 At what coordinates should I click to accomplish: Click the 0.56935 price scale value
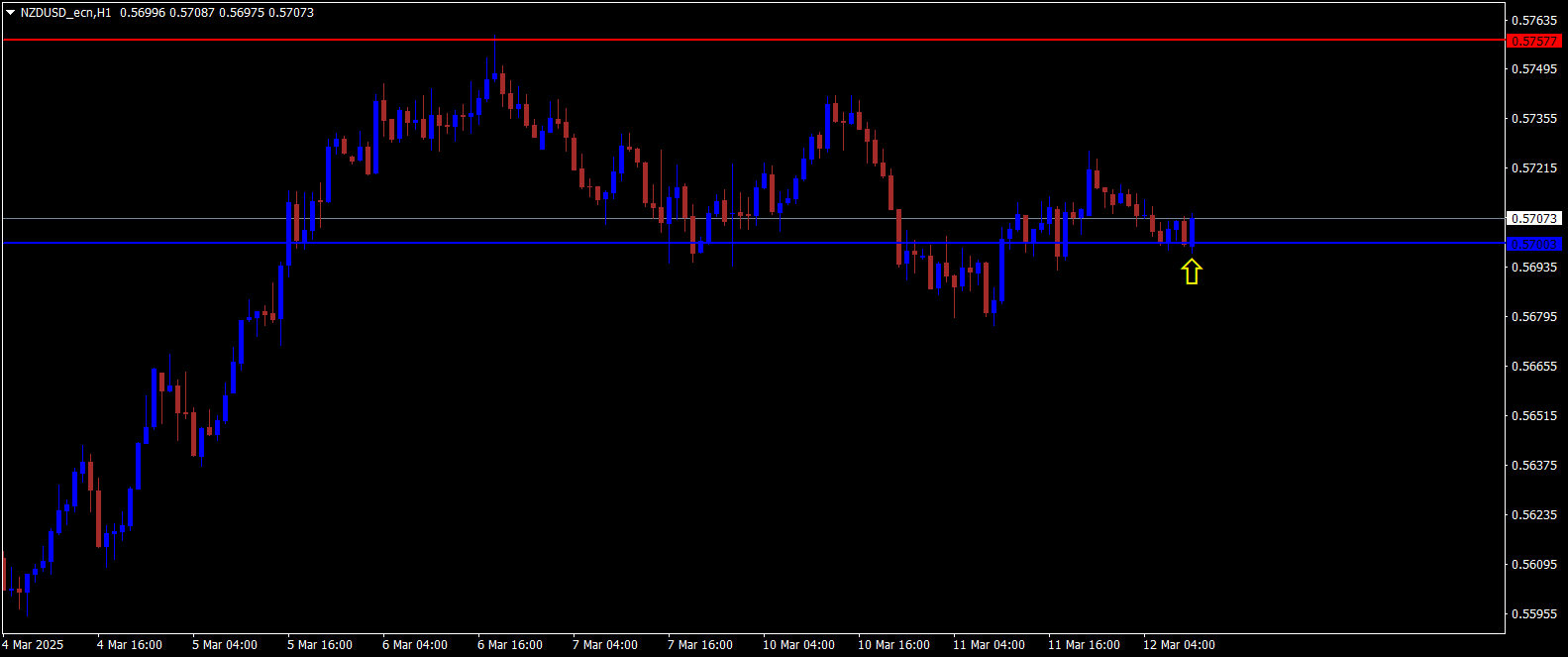1533,268
